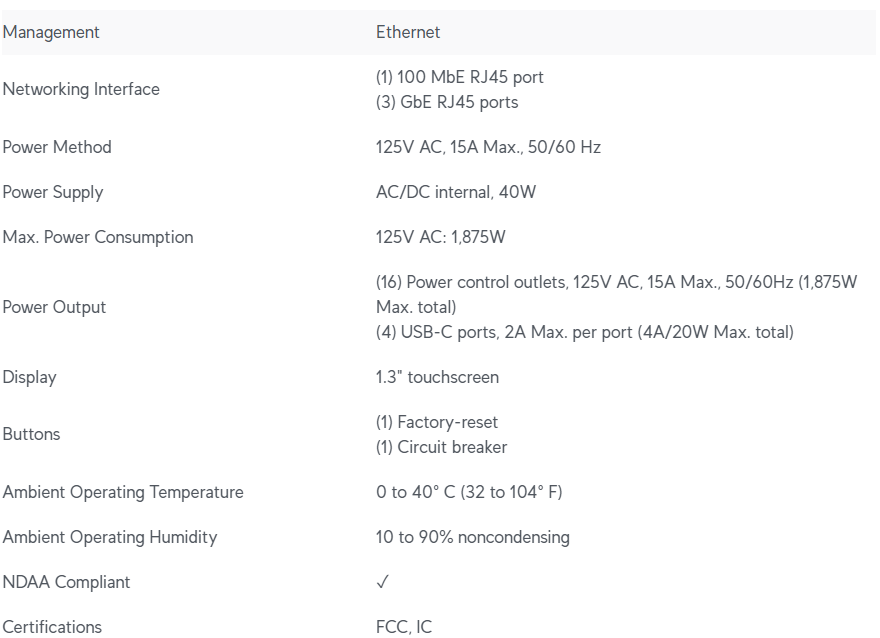880x638 pixels.
Task: Click the NDAA Compliant checkmark symbol
Action: [x=383, y=582]
